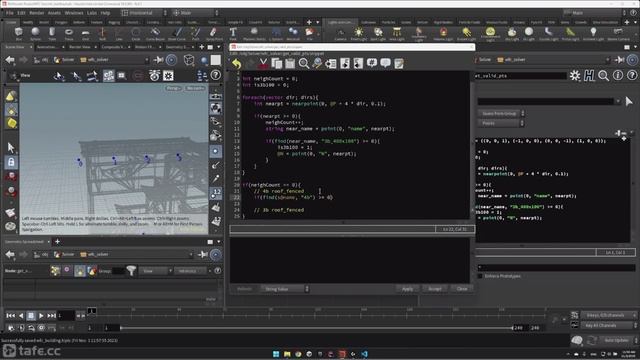Image resolution: width=640 pixels, height=360 pixels.
Task: Jump to the first frame of timeline
Action: click(x=11, y=316)
